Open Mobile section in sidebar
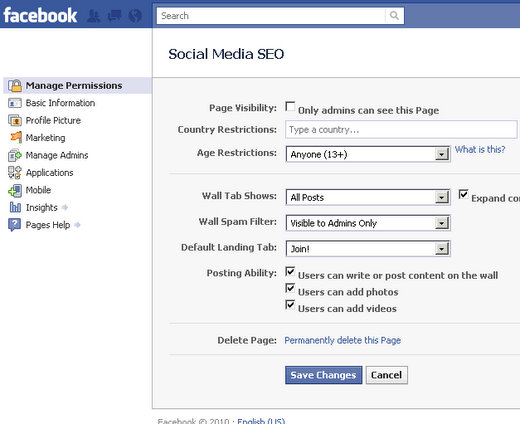Viewport: 520px width, 424px height. click(x=38, y=190)
